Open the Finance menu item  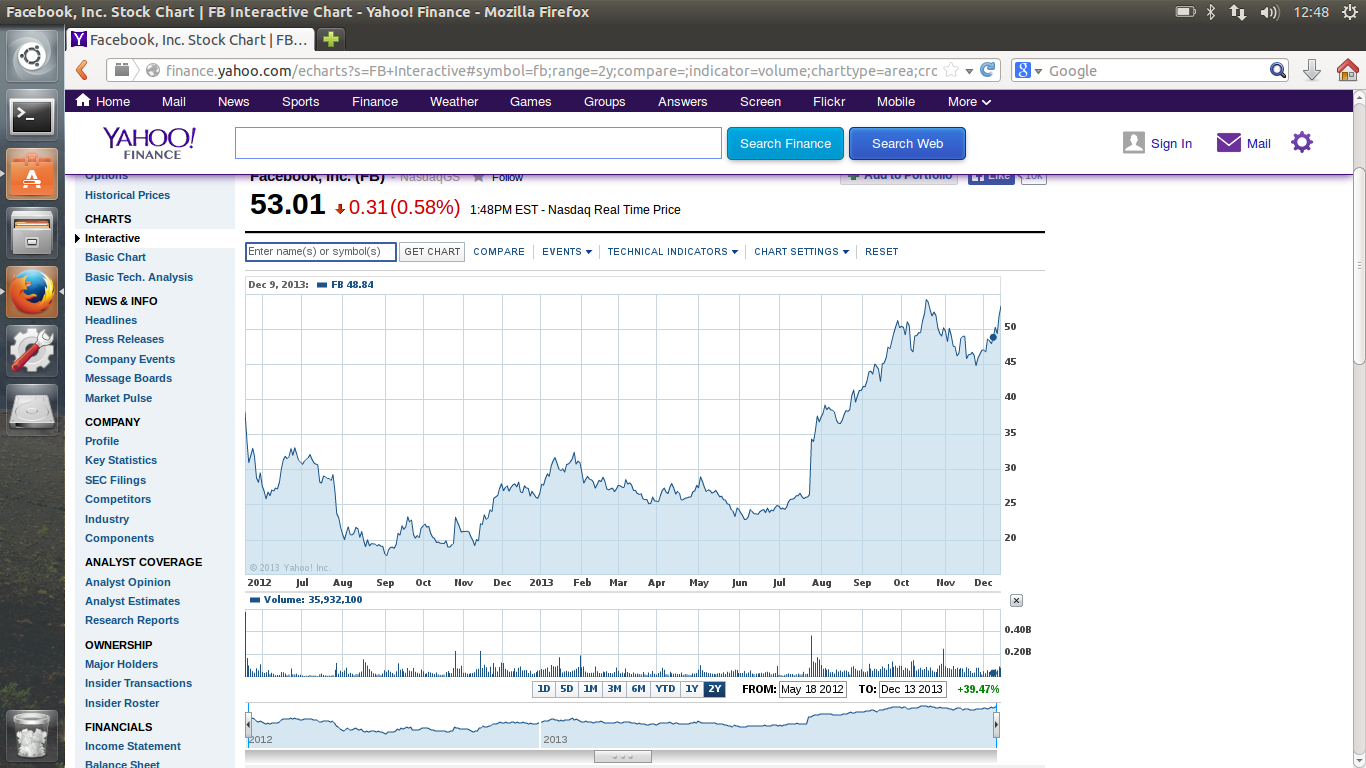(x=375, y=101)
